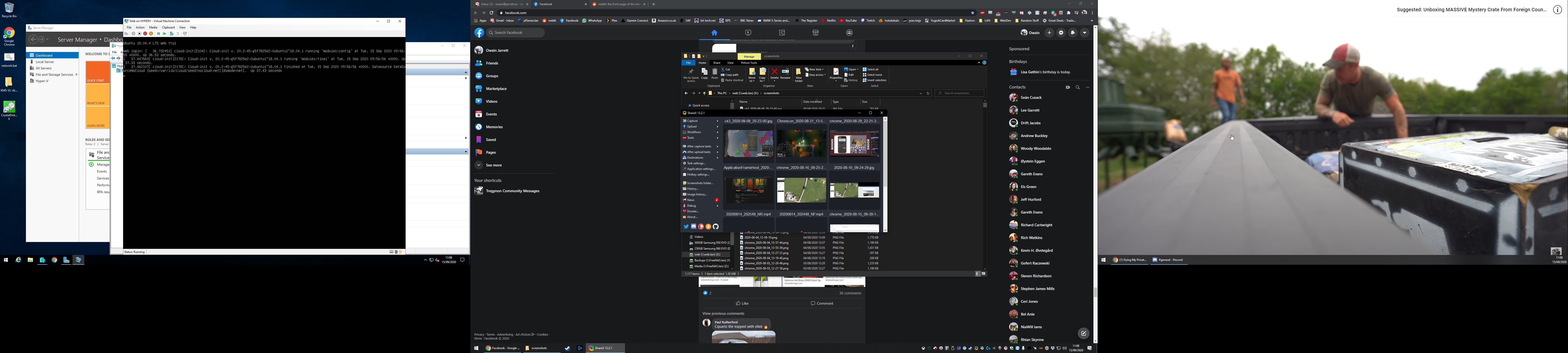1568x353 pixels.
Task: Open Clipboard menu in VM Connection window
Action: click(x=169, y=27)
